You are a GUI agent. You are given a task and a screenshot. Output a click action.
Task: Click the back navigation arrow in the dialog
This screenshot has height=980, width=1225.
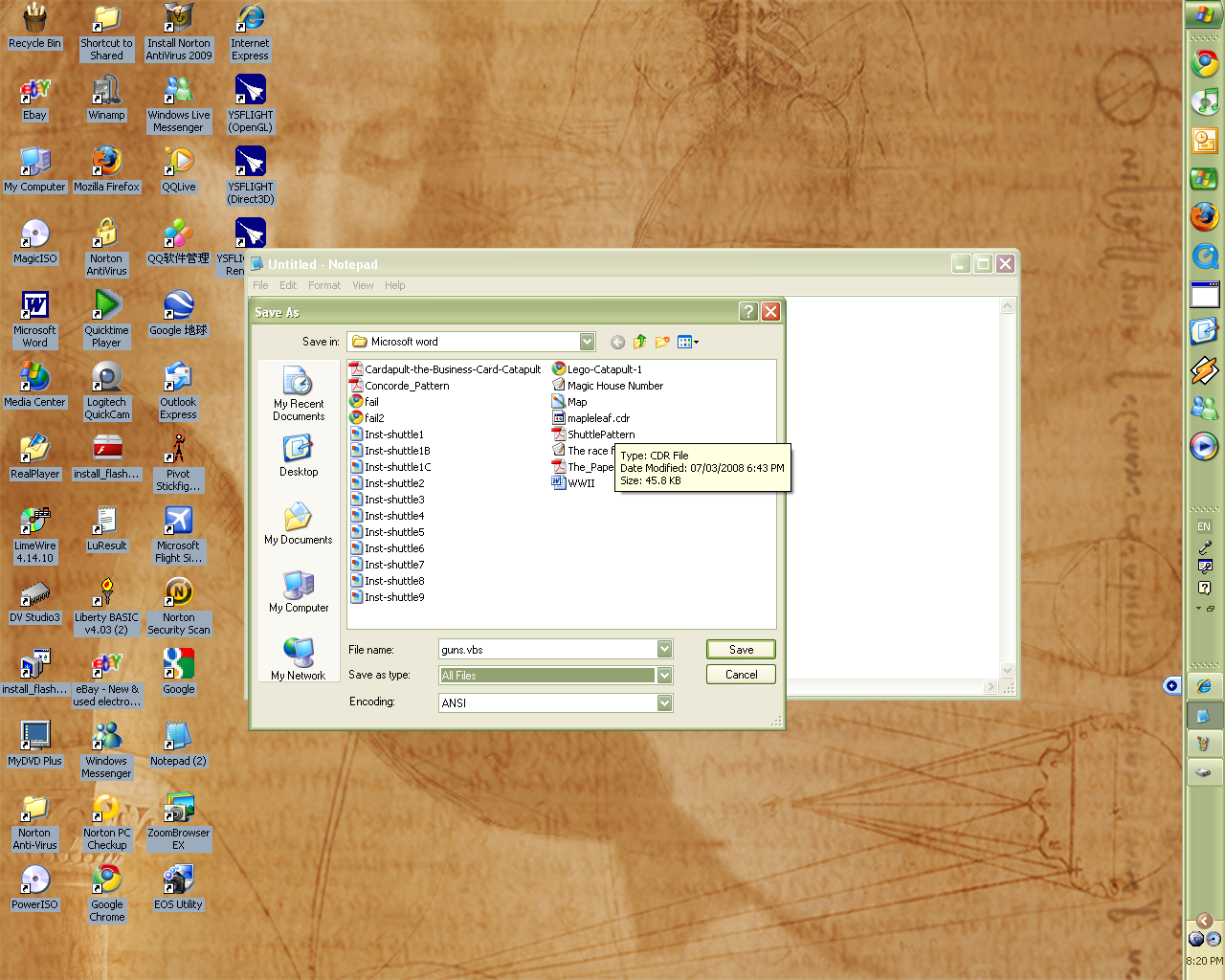coord(616,342)
